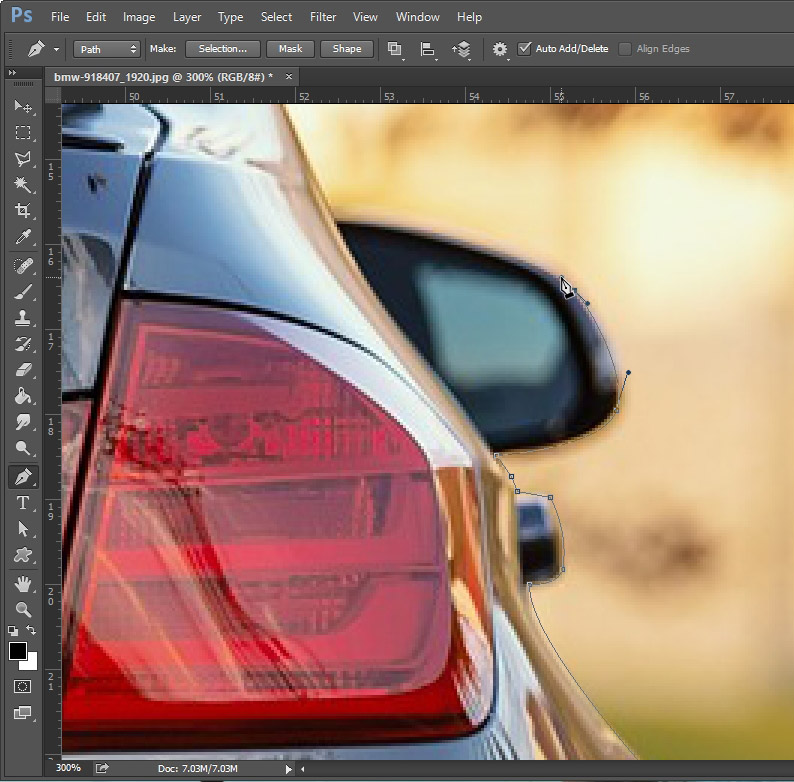Select the Rectangular Marquee tool
794x782 pixels.
tap(22, 133)
